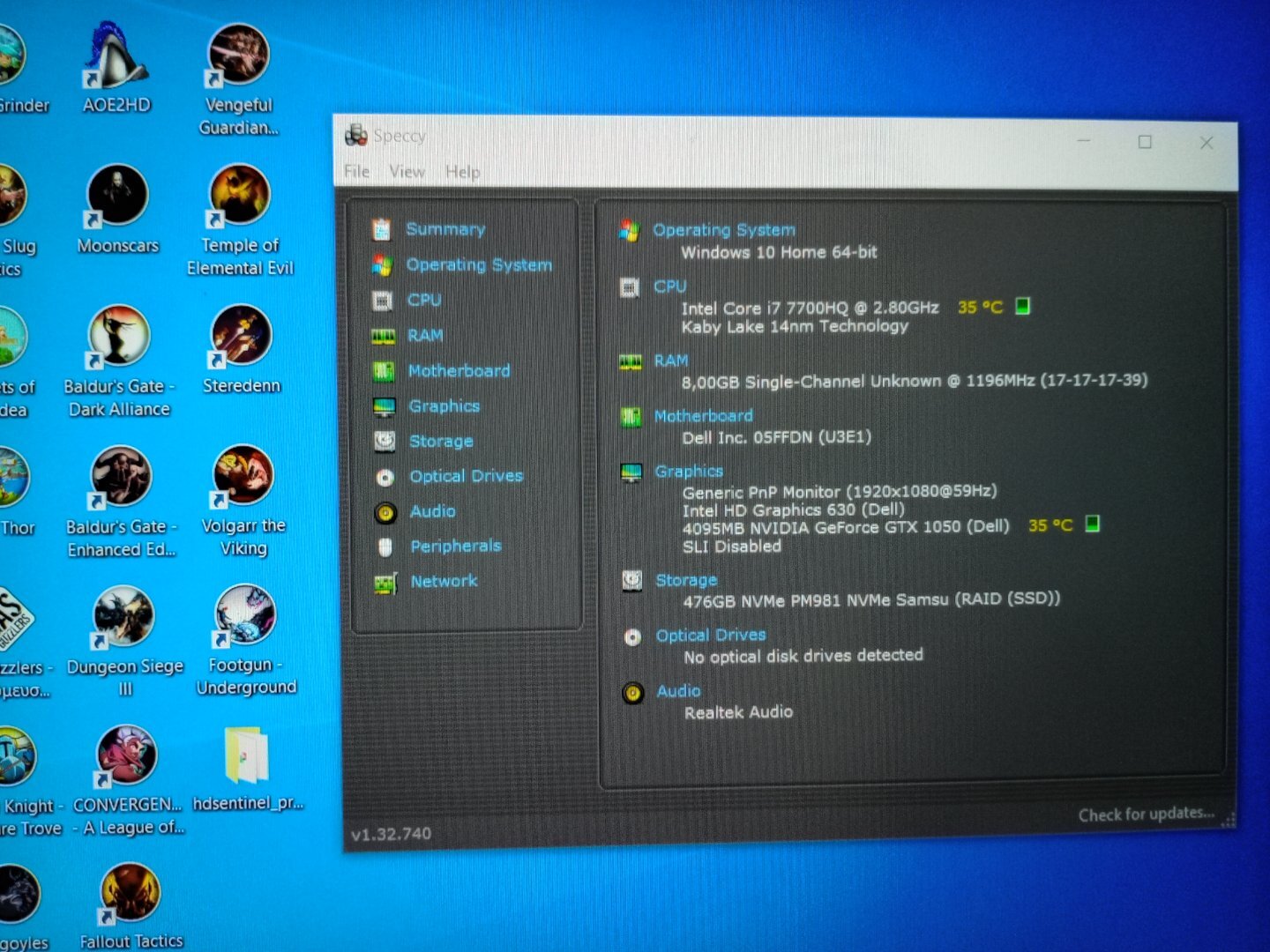
Task: Click the Storage icon in summary pane
Action: point(631,580)
